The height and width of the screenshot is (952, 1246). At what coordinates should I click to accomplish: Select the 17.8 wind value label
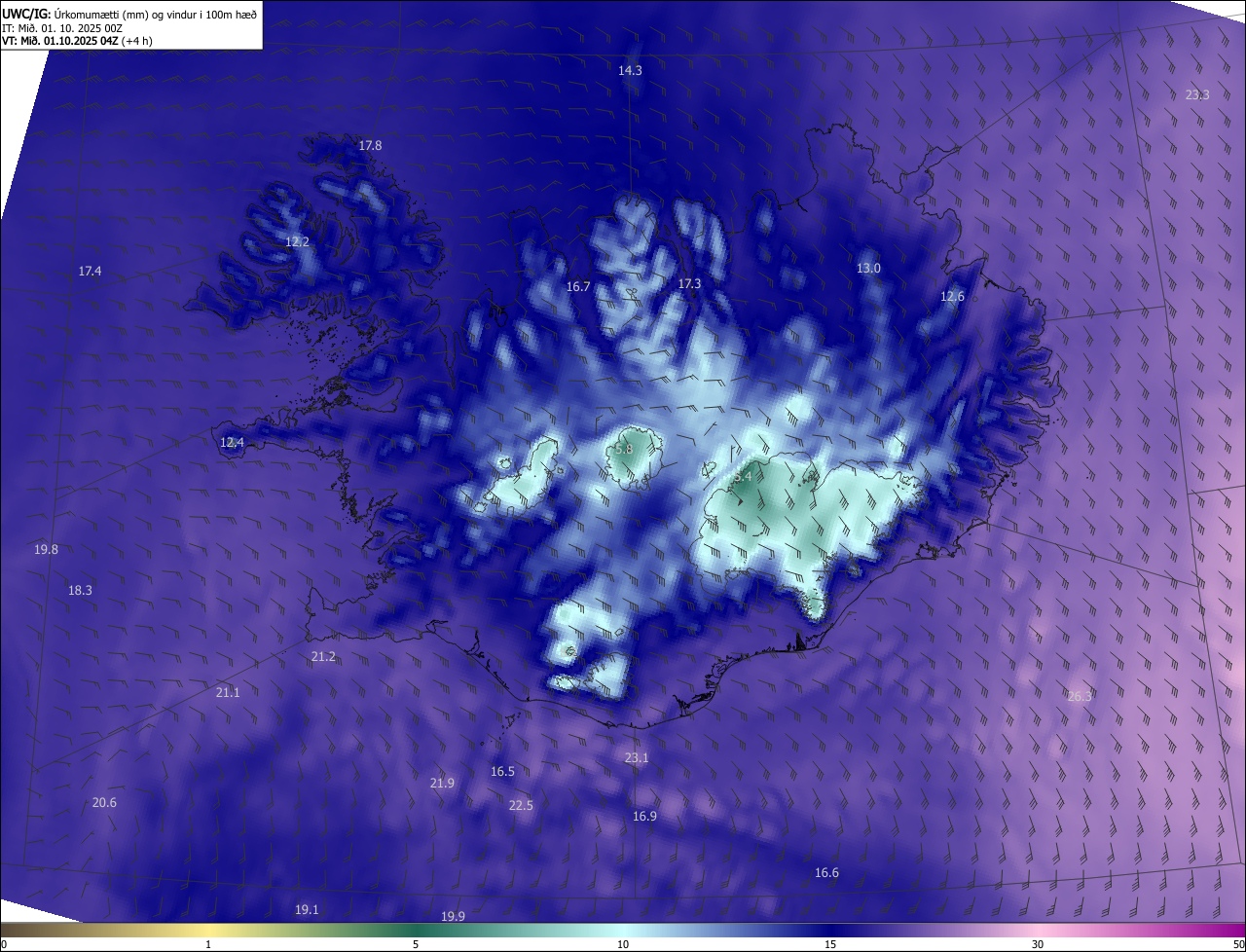click(370, 145)
